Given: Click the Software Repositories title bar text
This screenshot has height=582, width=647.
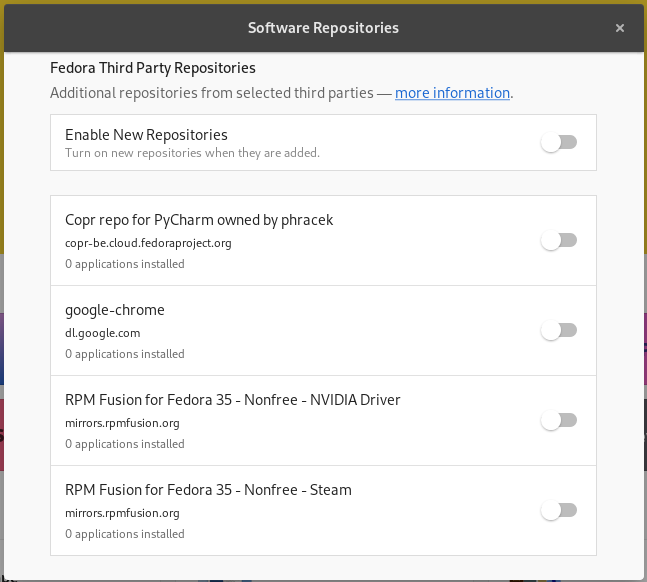Looking at the screenshot, I should (323, 28).
